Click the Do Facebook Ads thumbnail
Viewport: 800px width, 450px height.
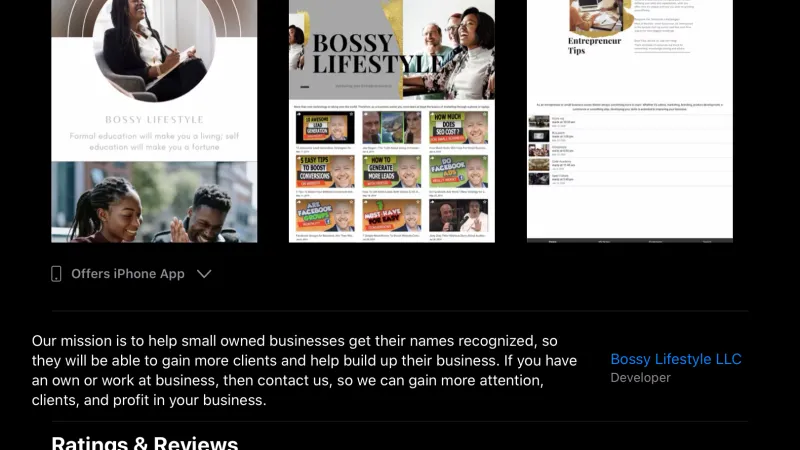(458, 171)
